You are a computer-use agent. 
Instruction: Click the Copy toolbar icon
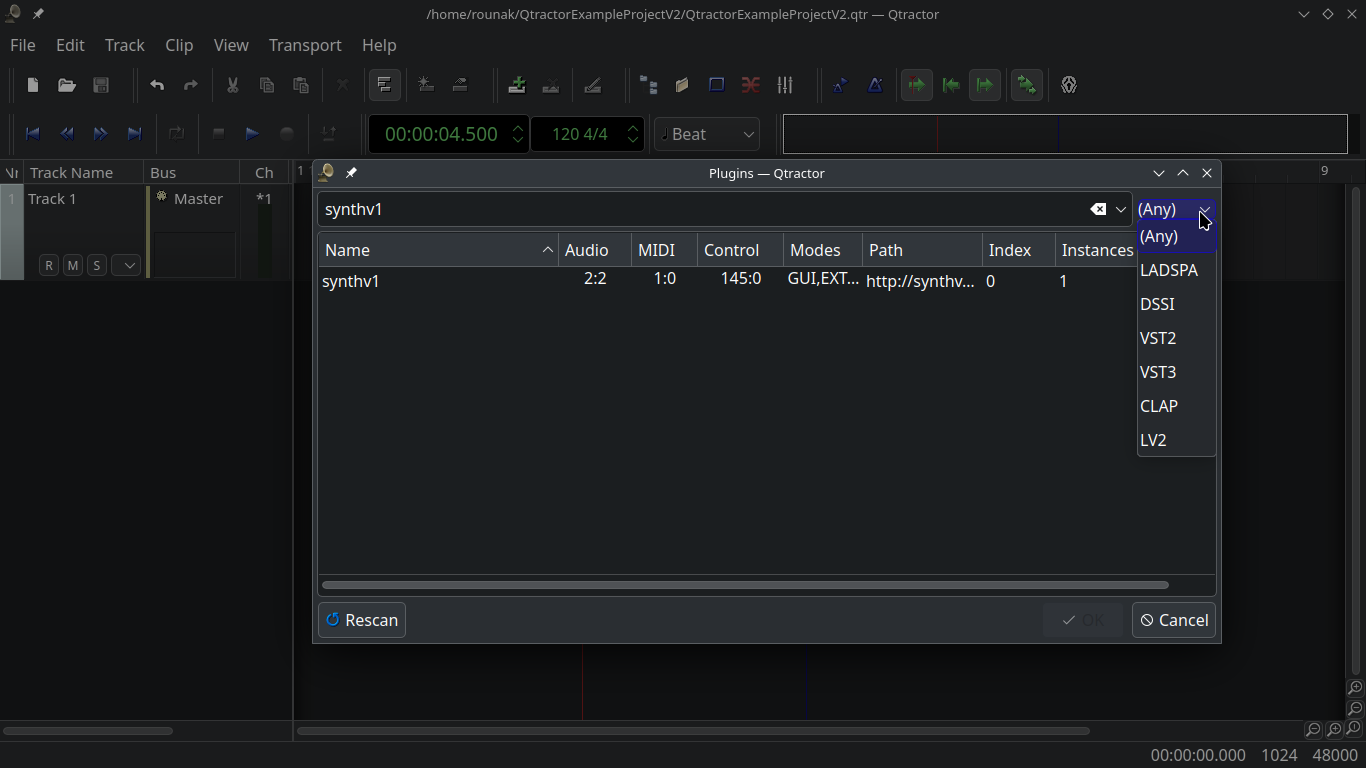266,85
